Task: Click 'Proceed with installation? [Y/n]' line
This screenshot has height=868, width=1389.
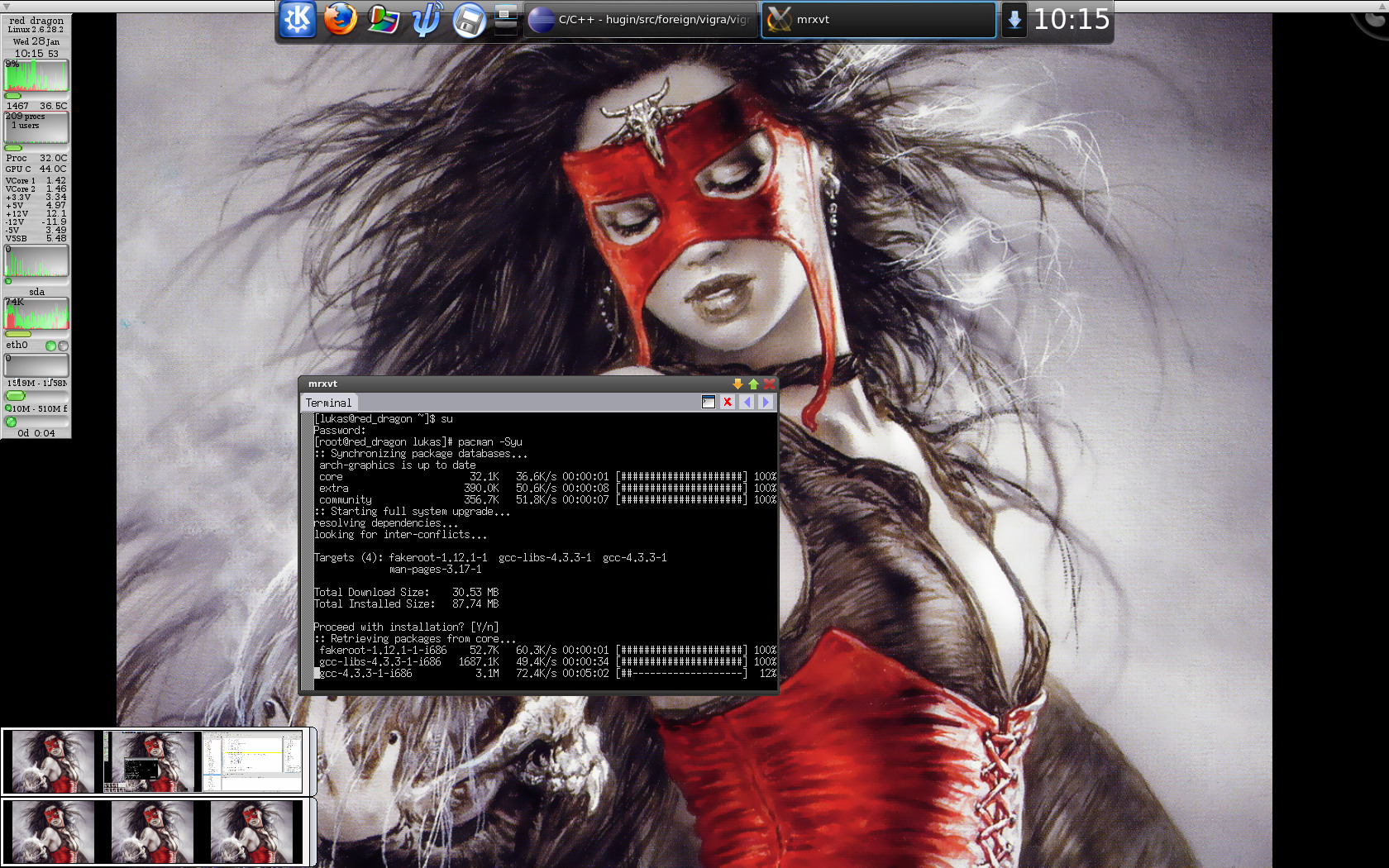Action: [406, 627]
